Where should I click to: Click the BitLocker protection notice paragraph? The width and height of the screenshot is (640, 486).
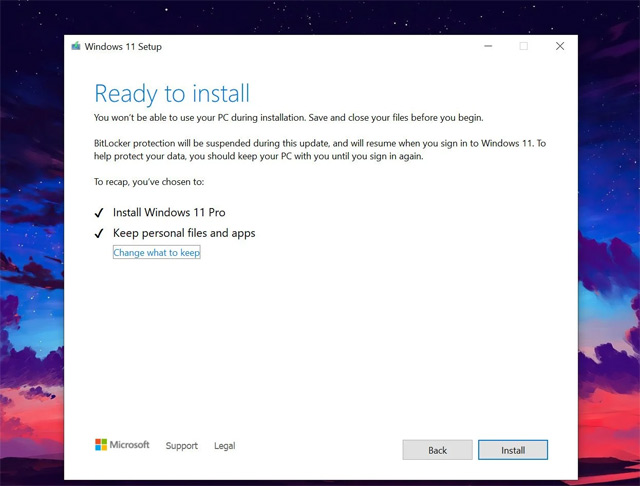coord(320,150)
